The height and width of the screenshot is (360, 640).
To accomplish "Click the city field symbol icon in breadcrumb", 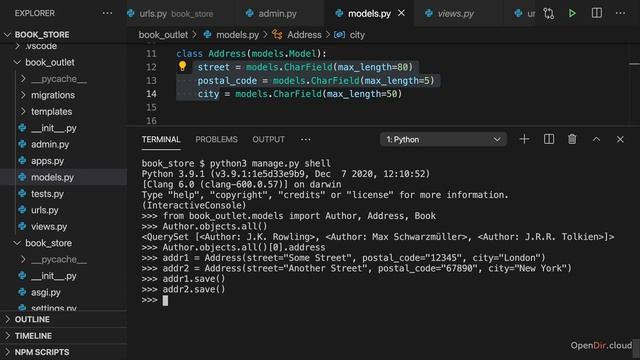I will (339, 35).
